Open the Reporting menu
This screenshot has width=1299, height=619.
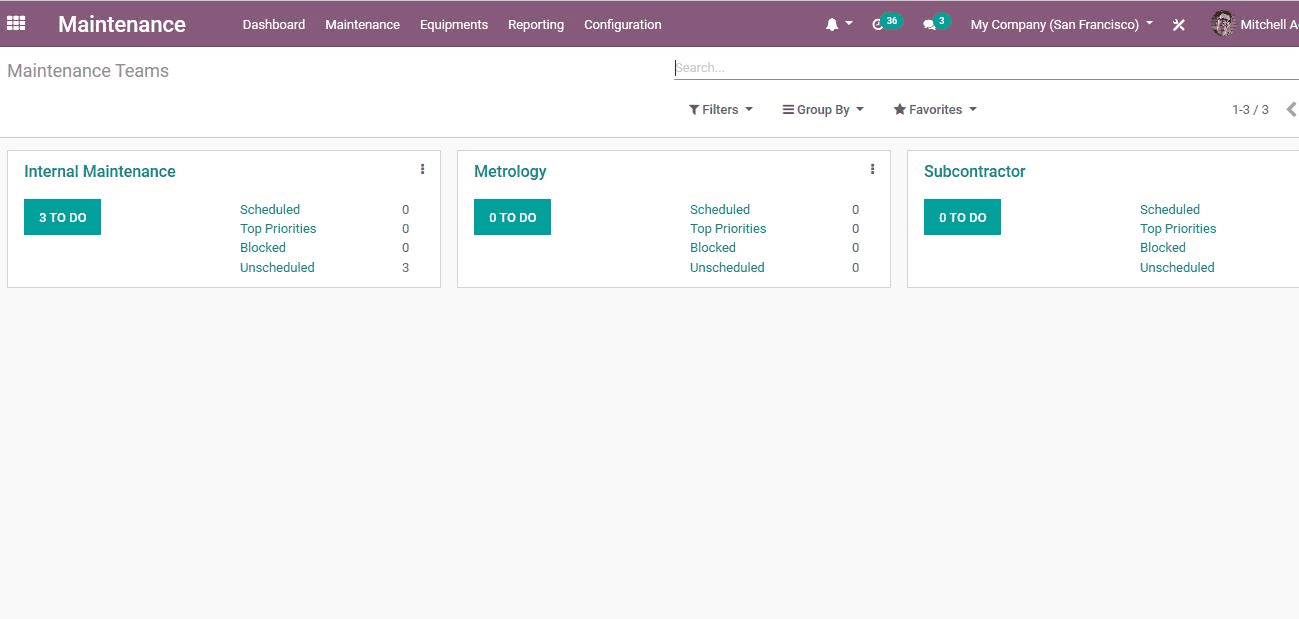click(x=536, y=24)
